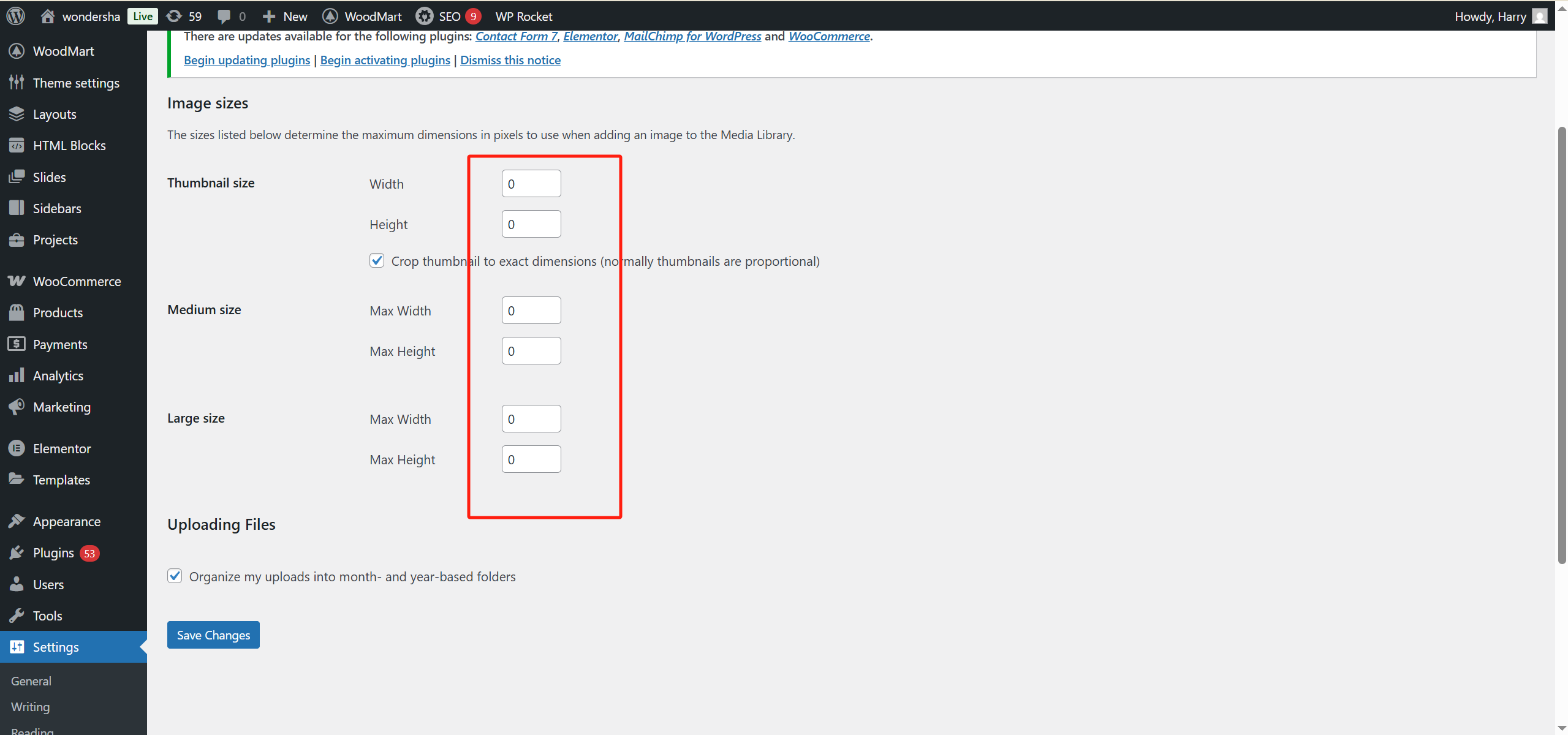Open Slides from the sidebar

(17, 176)
